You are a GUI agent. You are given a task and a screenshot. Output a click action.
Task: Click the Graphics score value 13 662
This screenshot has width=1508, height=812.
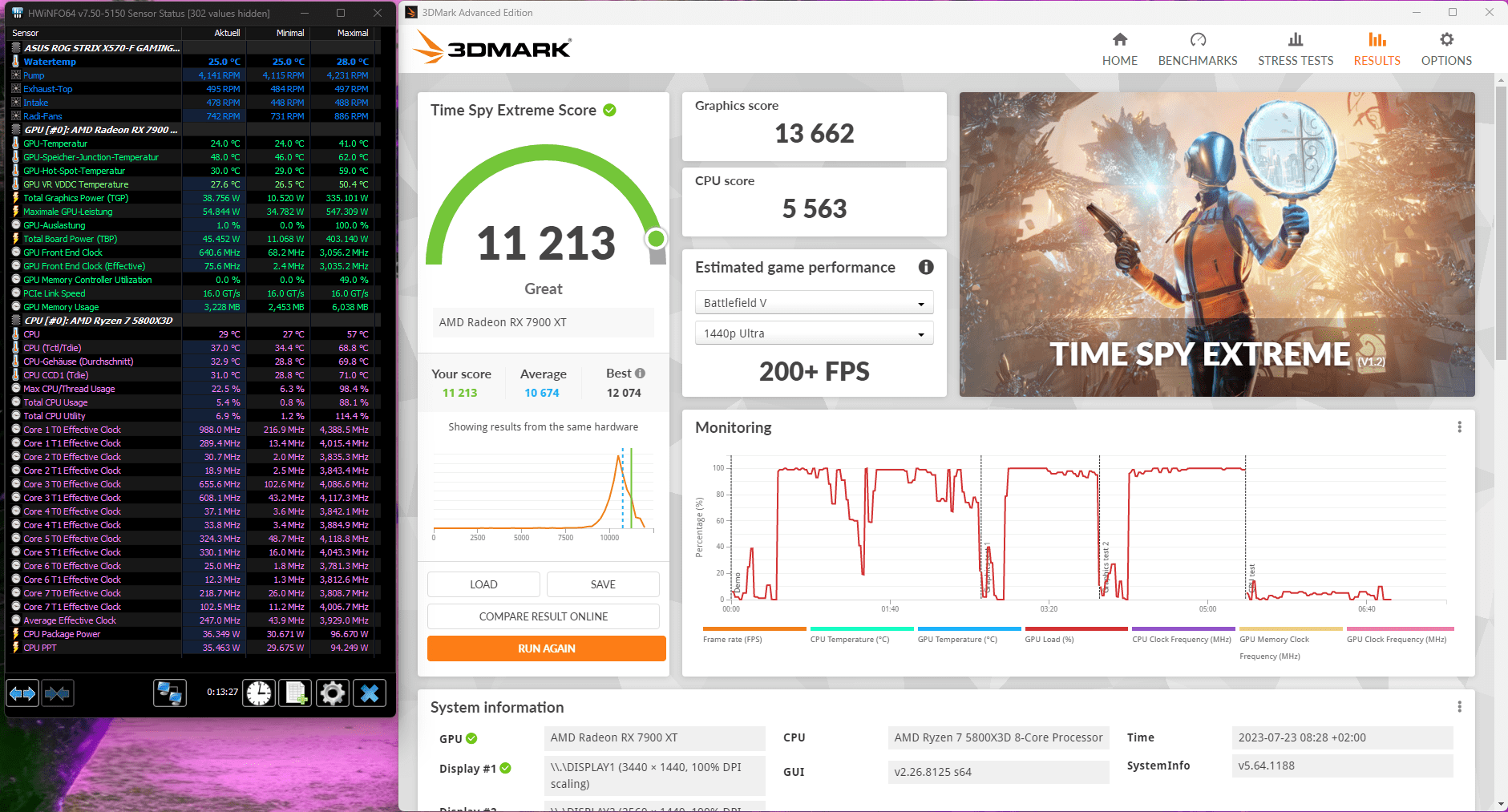click(x=815, y=133)
